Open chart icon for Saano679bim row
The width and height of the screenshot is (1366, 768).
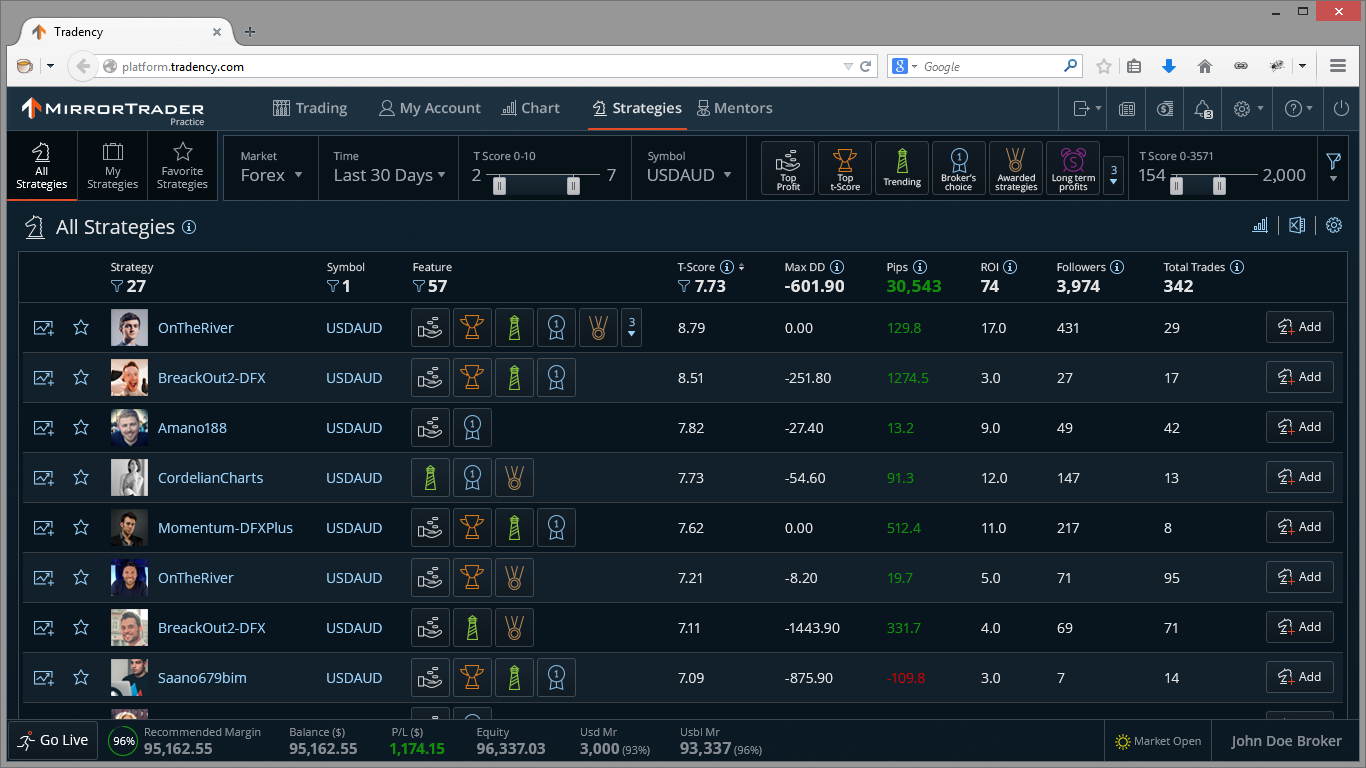click(x=43, y=677)
